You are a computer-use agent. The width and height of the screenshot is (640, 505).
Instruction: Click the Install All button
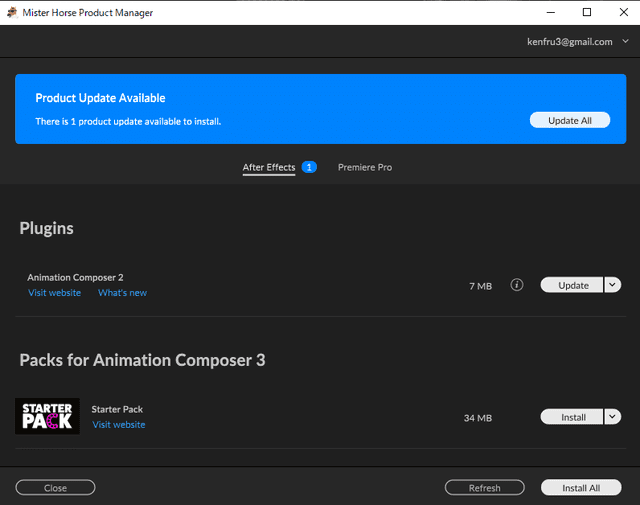581,488
